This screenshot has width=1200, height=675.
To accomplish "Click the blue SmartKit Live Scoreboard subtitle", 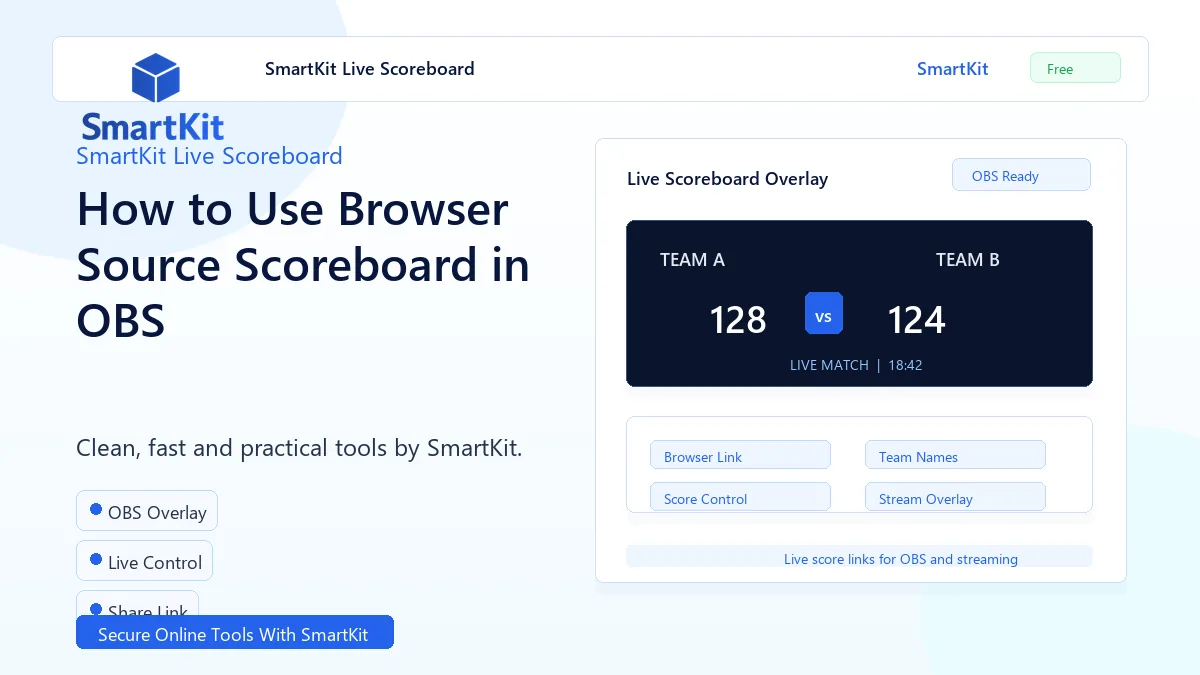I will tap(209, 156).
